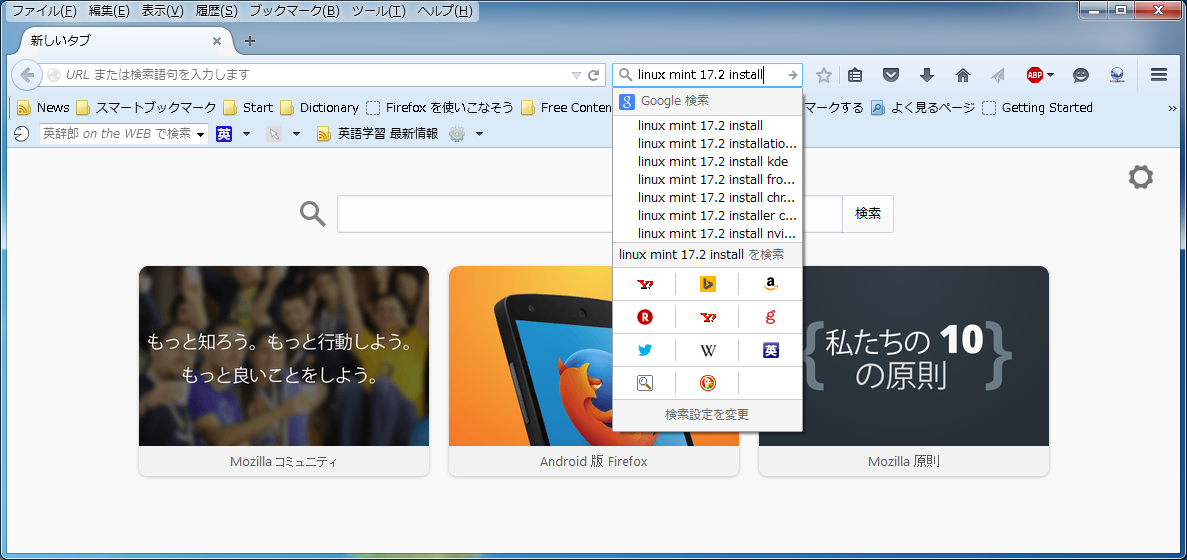This screenshot has height=560, width=1187.
Task: Open the Firefox hamburger menu
Action: 1158,75
